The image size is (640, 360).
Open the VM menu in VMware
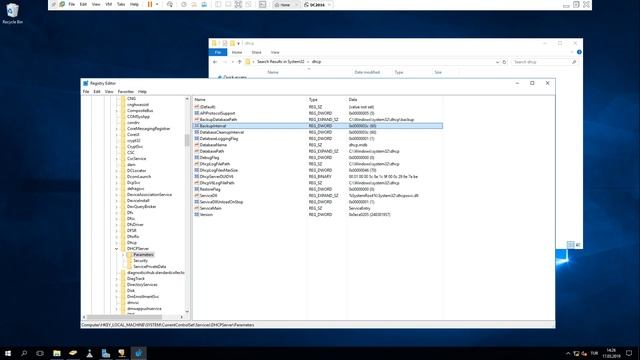click(109, 4)
